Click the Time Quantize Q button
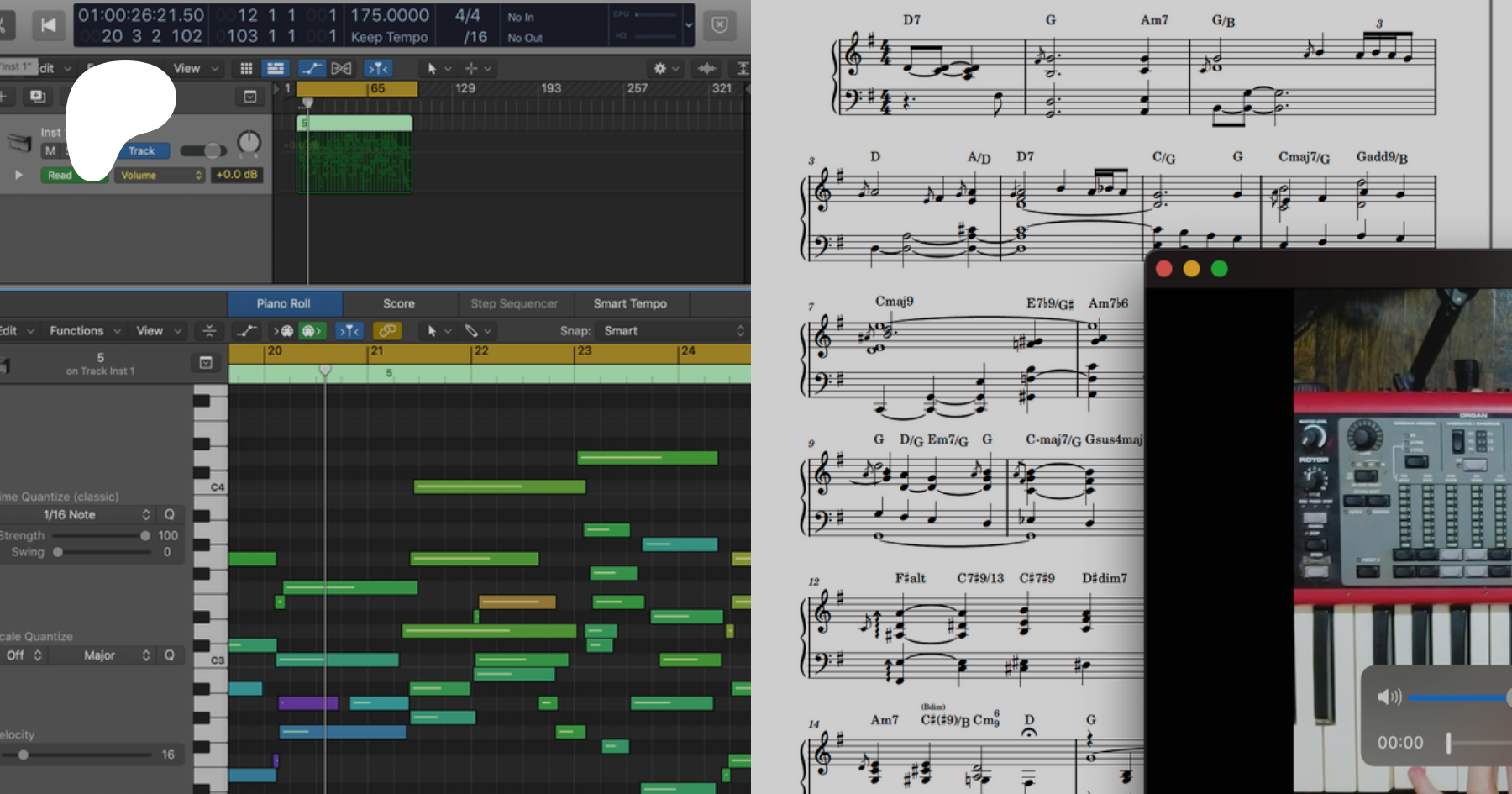The height and width of the screenshot is (794, 1512). (x=170, y=514)
